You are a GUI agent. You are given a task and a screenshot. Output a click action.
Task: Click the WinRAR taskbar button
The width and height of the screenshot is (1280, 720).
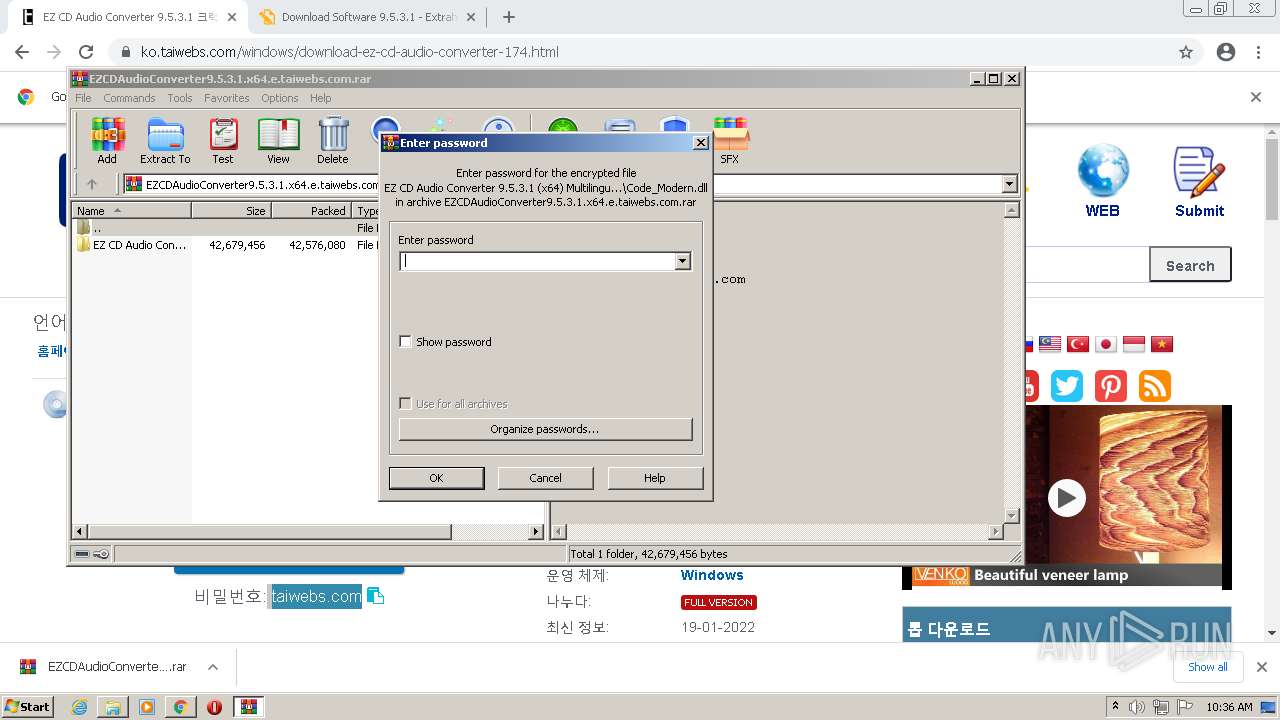(248, 707)
